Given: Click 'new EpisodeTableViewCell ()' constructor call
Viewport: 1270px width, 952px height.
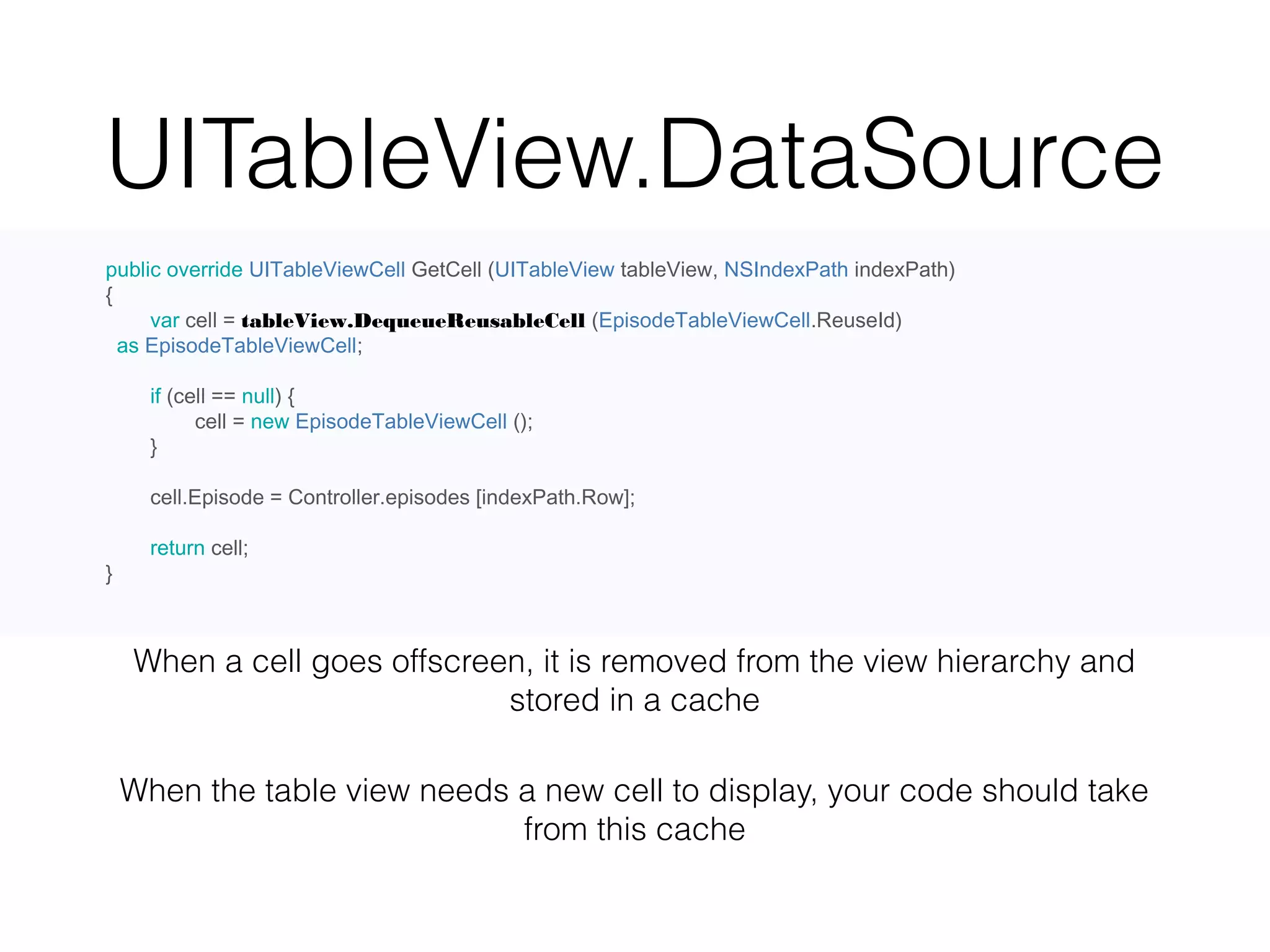Looking at the screenshot, I should [x=391, y=421].
